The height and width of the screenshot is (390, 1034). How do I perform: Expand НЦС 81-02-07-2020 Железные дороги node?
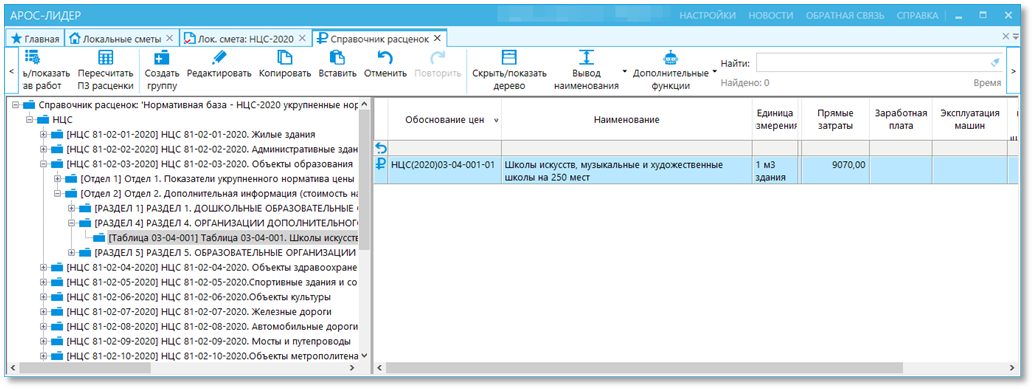click(x=43, y=311)
